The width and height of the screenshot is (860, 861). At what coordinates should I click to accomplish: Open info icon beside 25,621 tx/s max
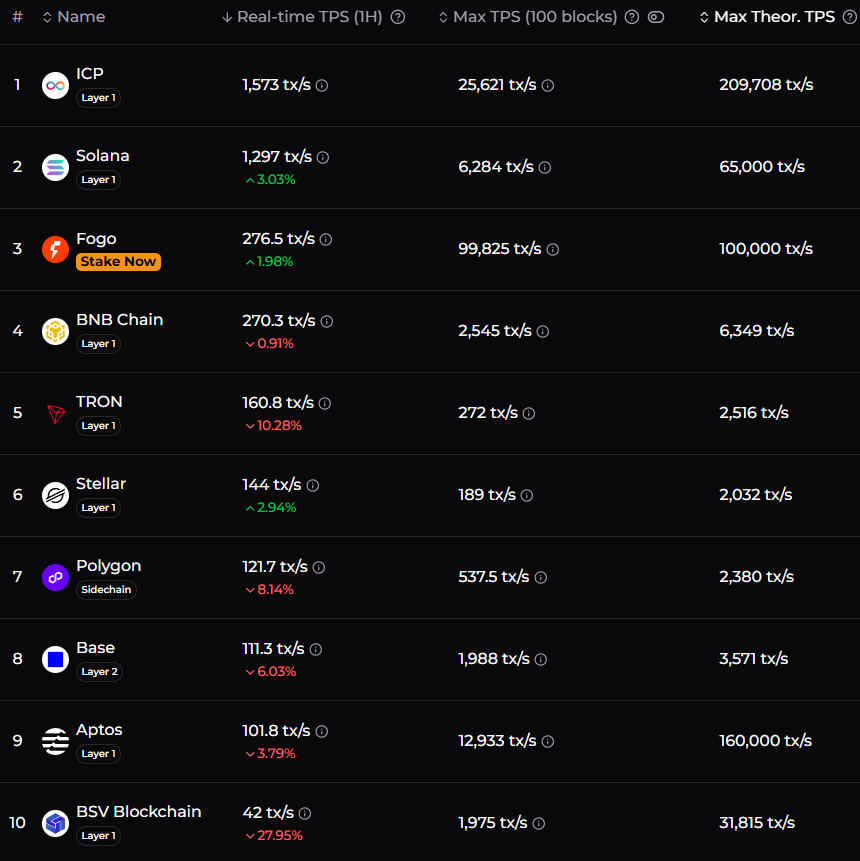coord(548,86)
